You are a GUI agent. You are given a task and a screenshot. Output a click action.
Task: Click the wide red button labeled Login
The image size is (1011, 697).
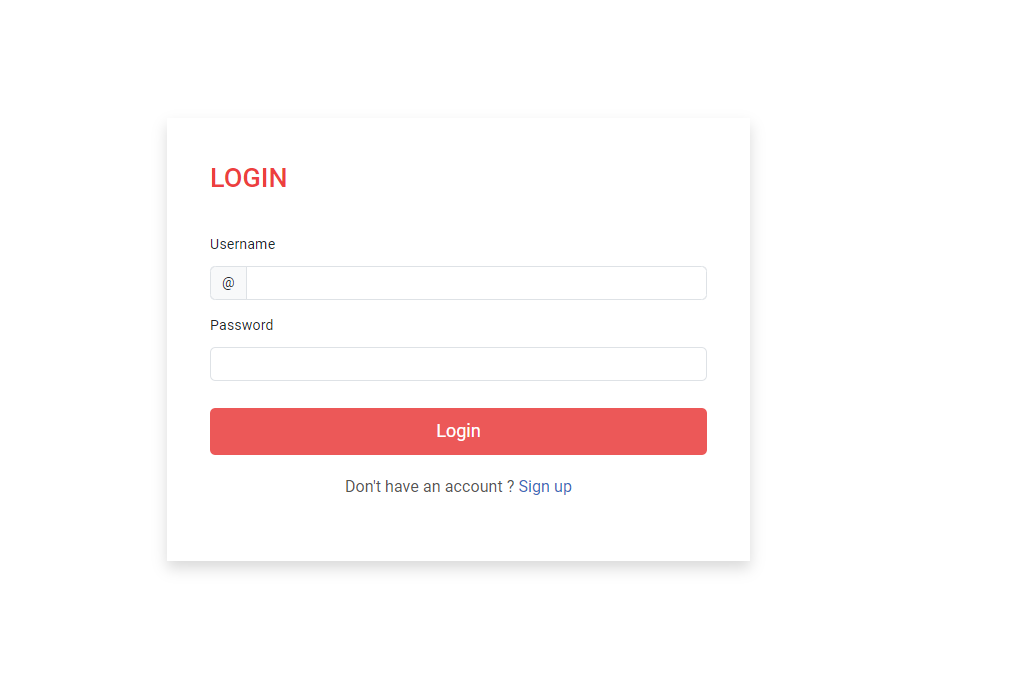458,431
